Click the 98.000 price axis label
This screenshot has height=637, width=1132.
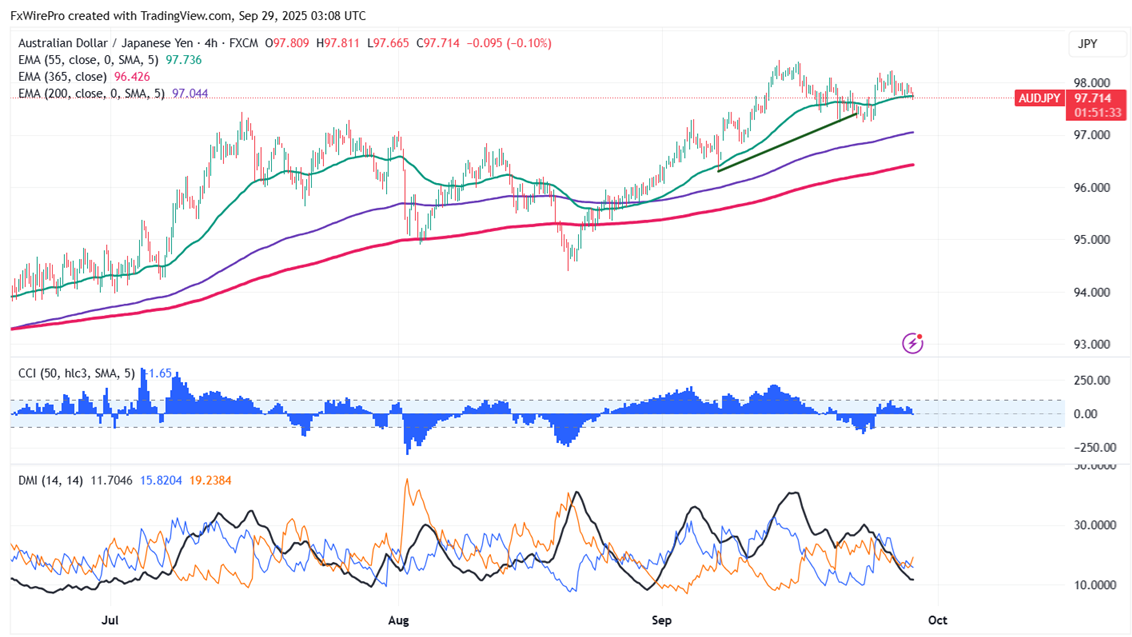tap(1092, 83)
